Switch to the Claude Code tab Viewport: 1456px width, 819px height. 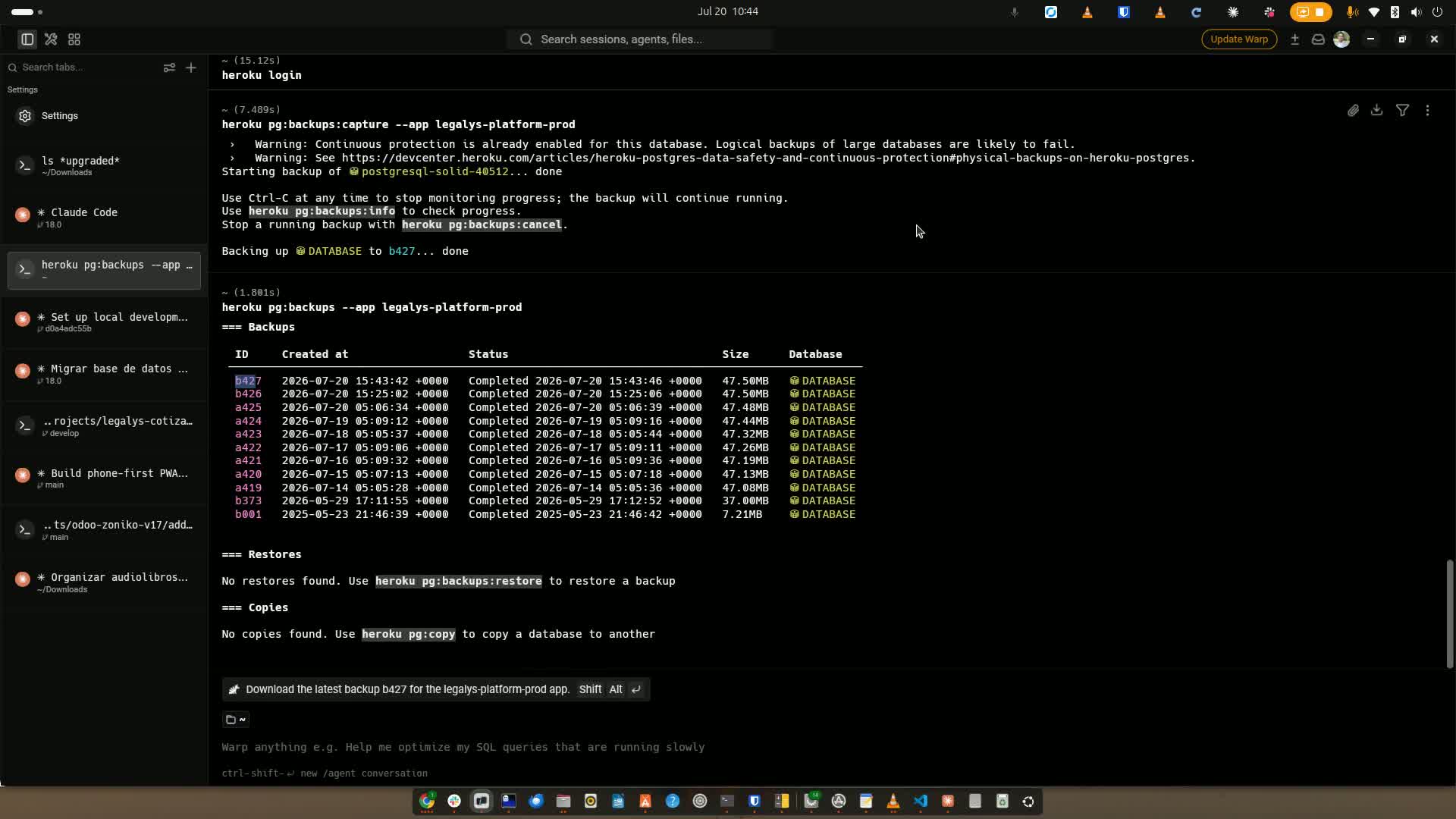[x=104, y=218]
